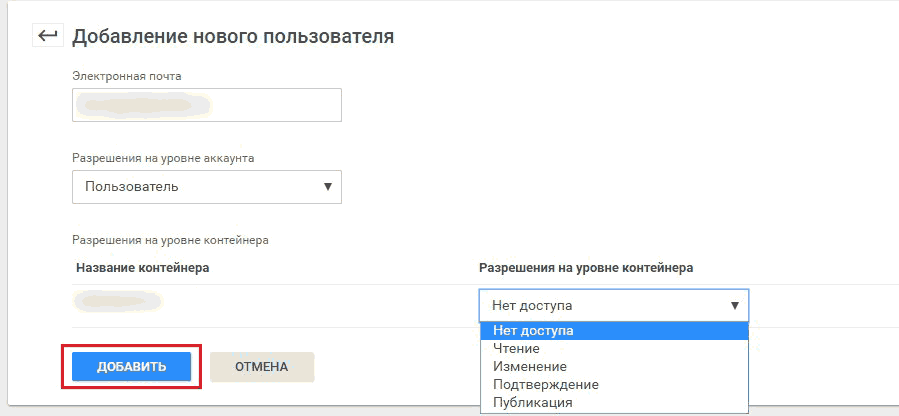The width and height of the screenshot is (899, 416).
Task: Select highlighted Нет доступа option in the list
Action: (614, 331)
